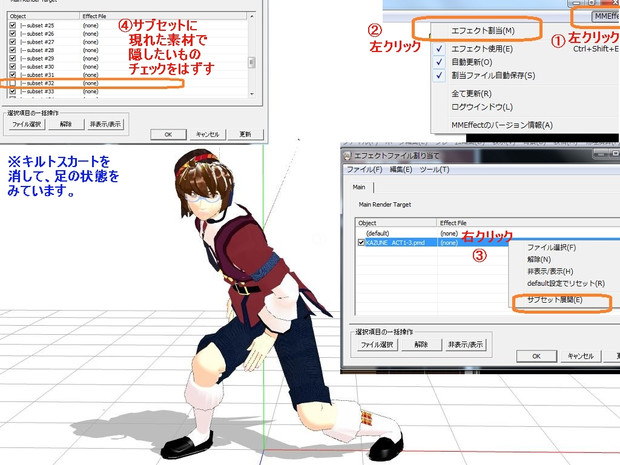The width and height of the screenshot is (620, 465).
Task: Uncheck the subset #31 checkbox
Action: tap(13, 75)
